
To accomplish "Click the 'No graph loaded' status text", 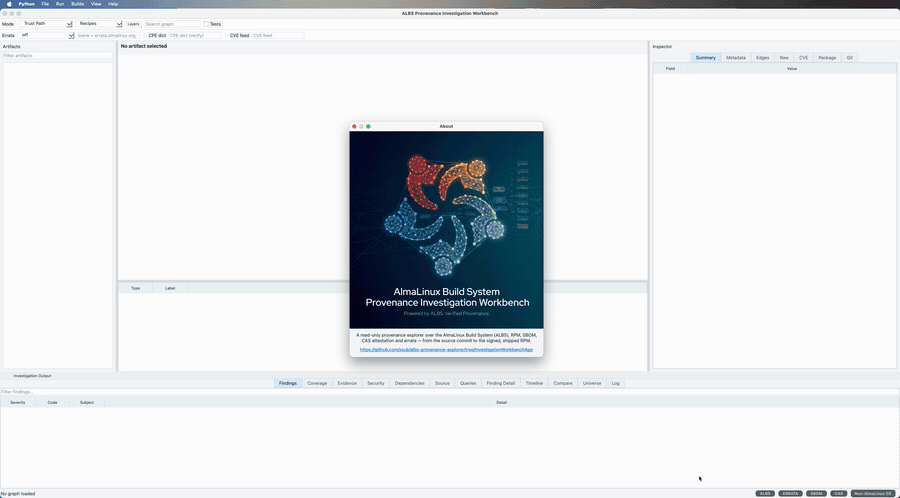I will click(x=18, y=493).
